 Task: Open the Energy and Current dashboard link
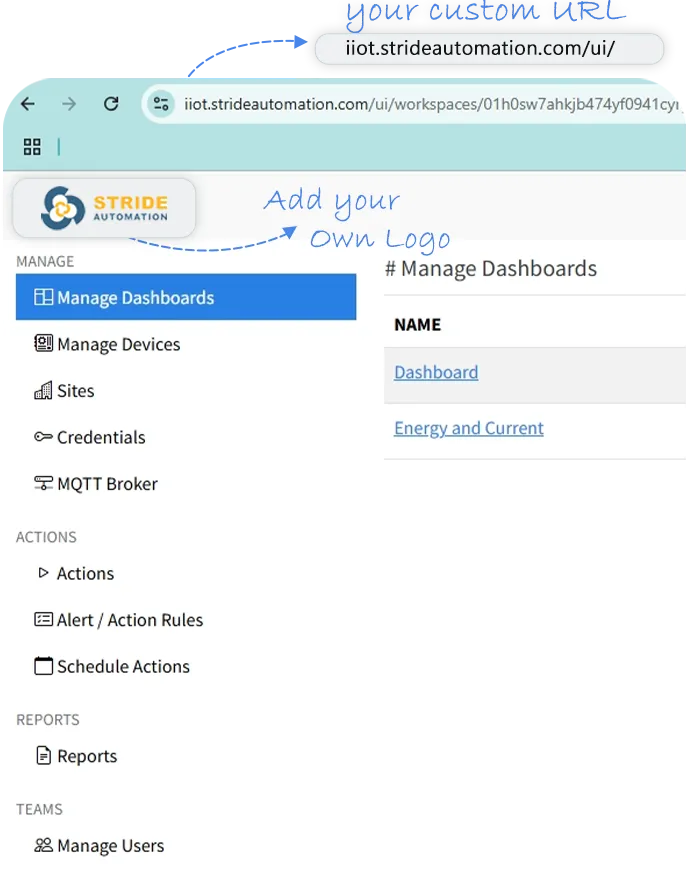[469, 428]
